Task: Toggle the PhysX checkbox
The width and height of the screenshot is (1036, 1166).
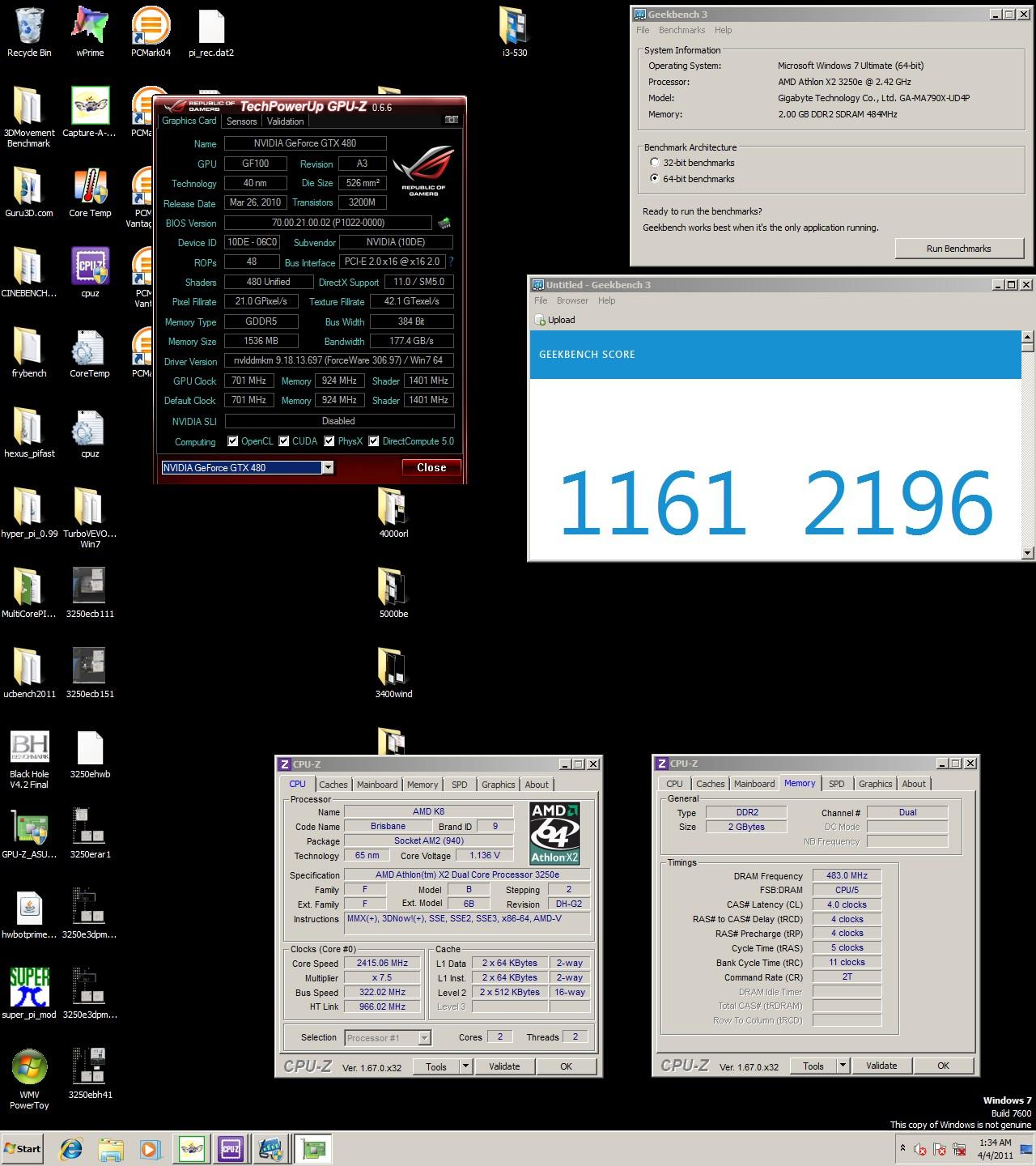Action: 329,441
